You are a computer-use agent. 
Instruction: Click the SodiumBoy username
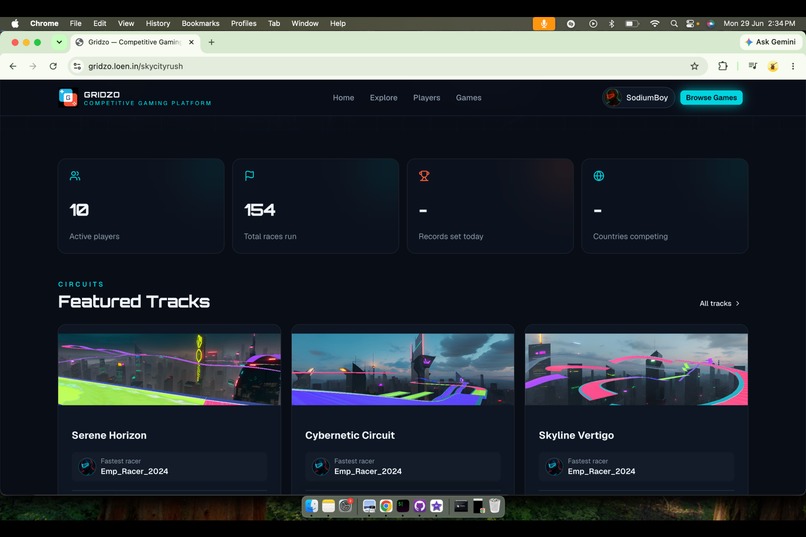(x=647, y=98)
